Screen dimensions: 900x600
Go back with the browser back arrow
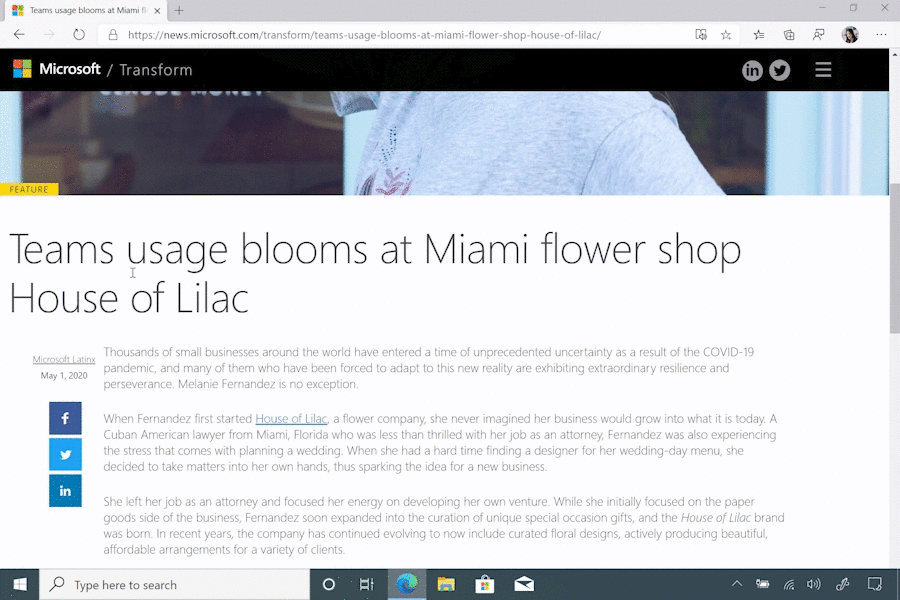(x=19, y=34)
